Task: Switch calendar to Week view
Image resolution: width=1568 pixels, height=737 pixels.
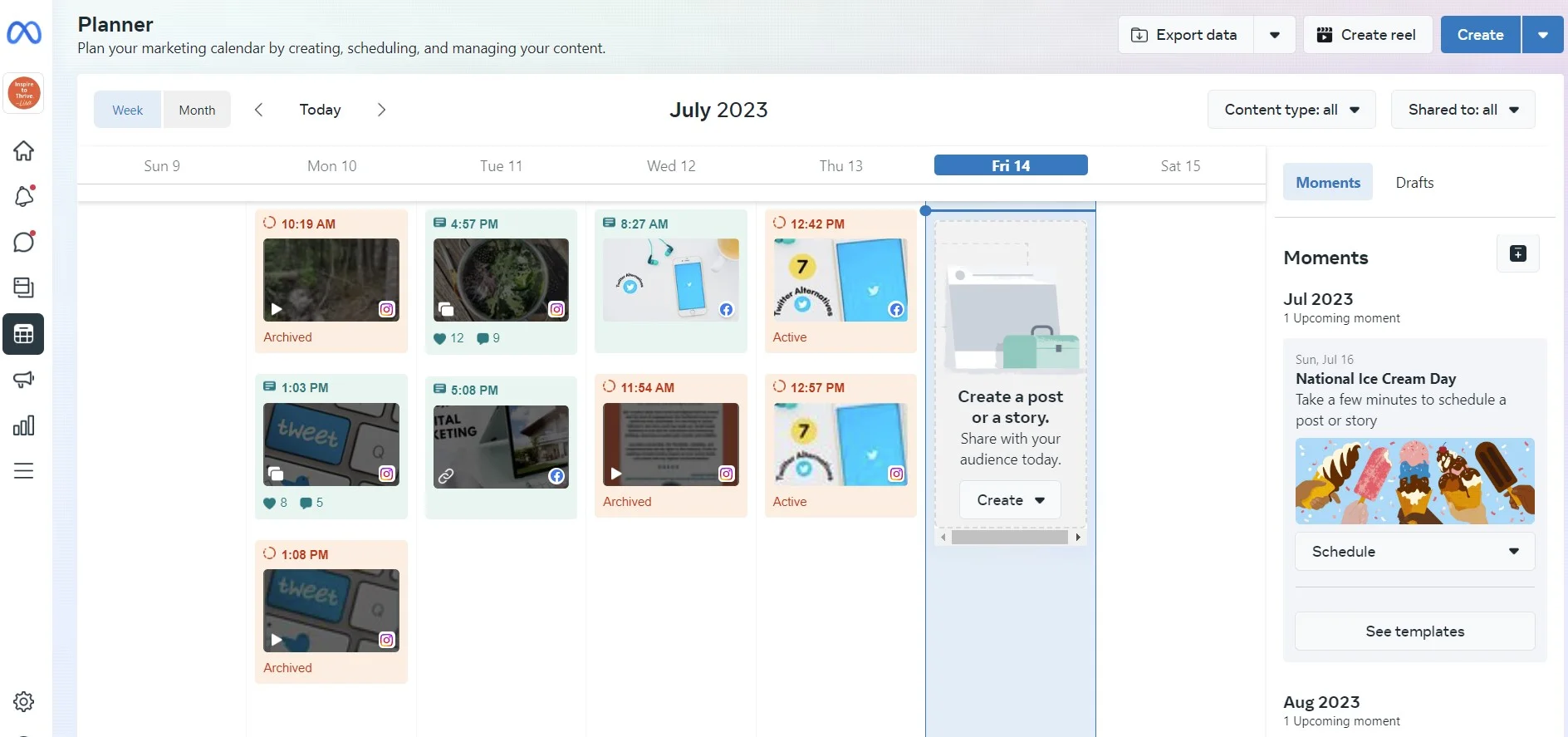Action: tap(128, 110)
